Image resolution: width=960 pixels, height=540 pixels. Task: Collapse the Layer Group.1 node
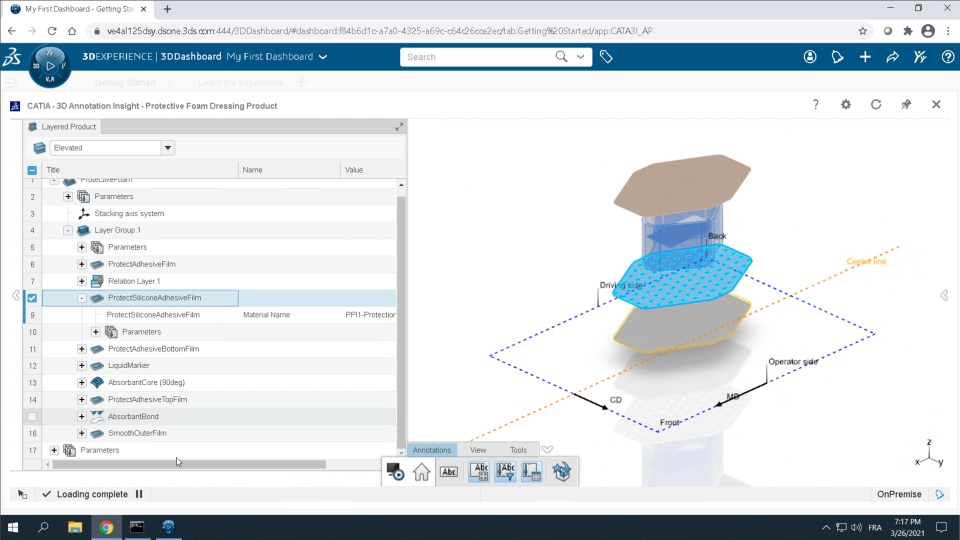tap(68, 230)
